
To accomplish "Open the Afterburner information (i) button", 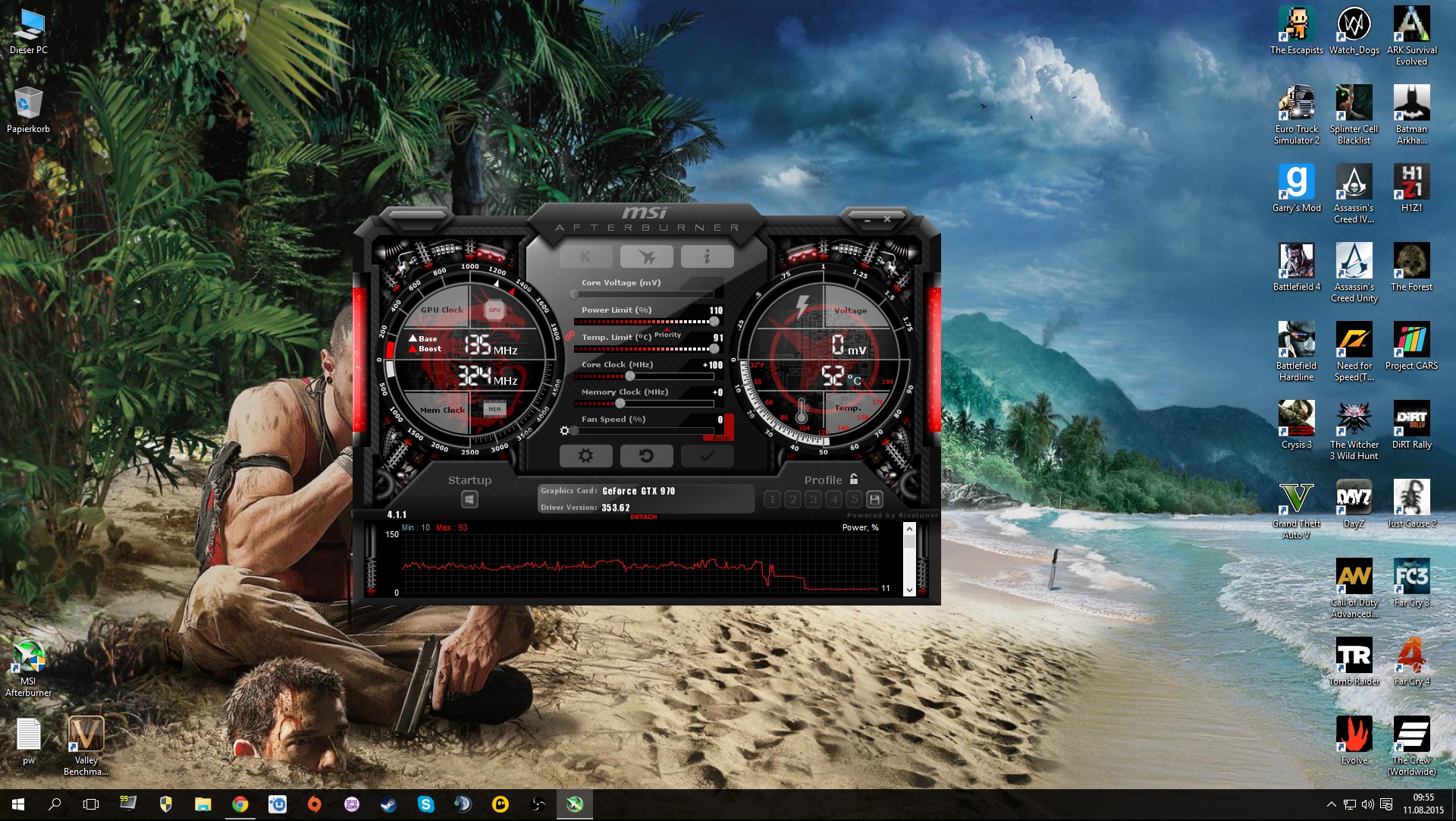I will (707, 256).
